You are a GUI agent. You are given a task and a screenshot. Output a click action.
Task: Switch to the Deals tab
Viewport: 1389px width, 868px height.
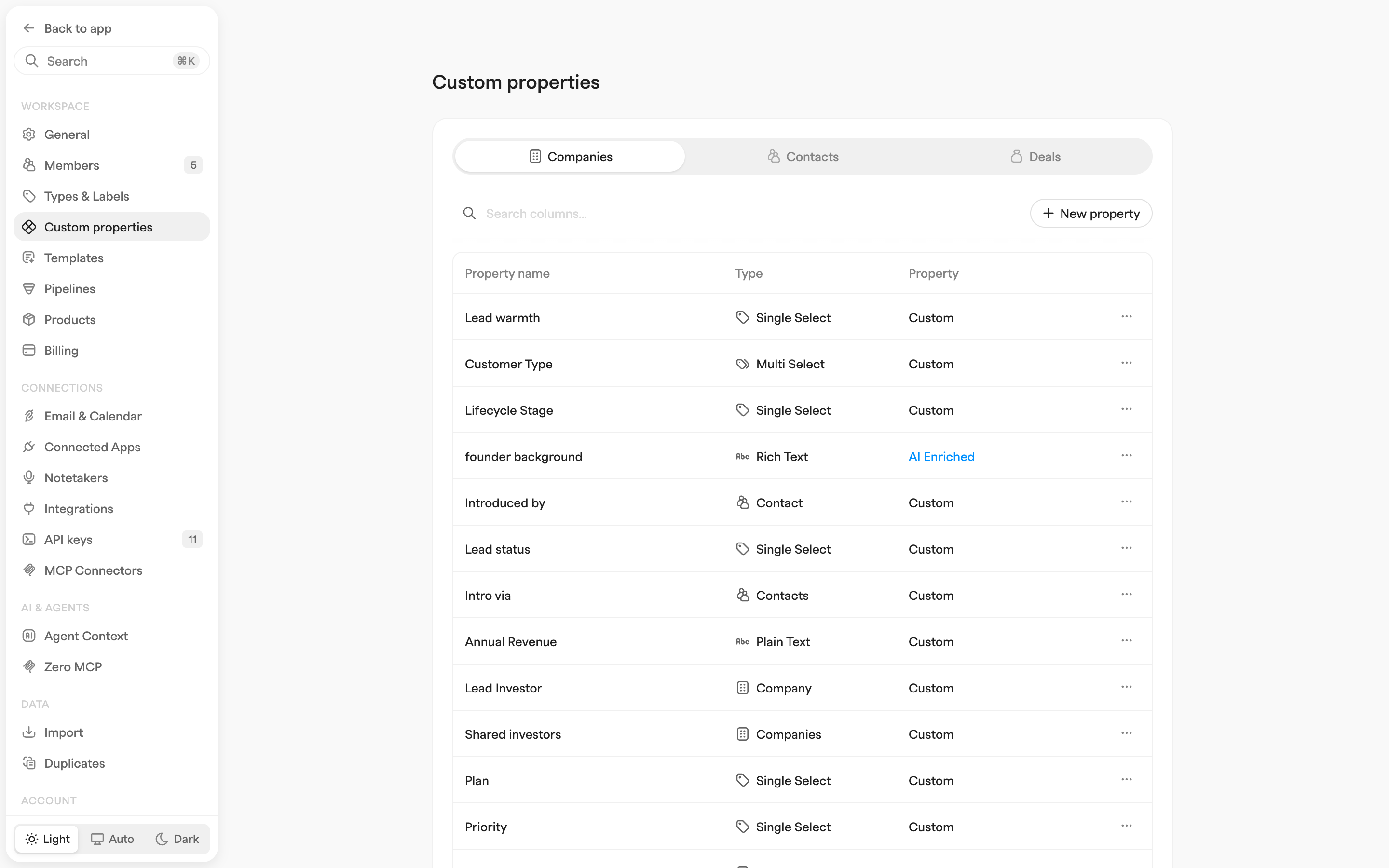tap(1035, 157)
